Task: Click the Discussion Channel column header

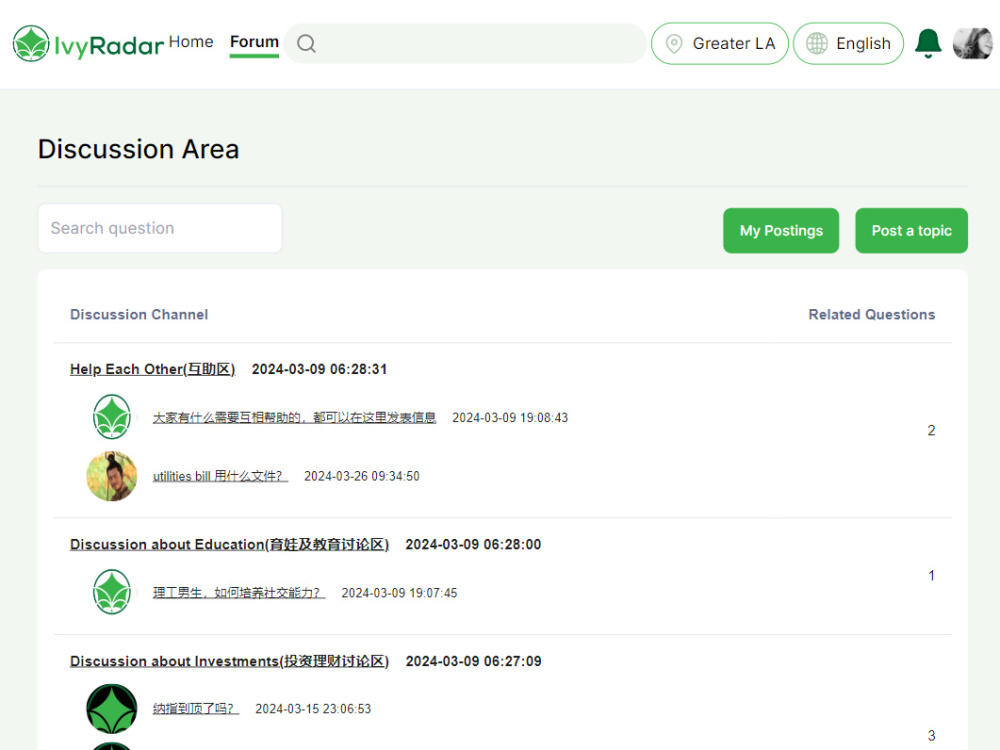Action: 139,314
